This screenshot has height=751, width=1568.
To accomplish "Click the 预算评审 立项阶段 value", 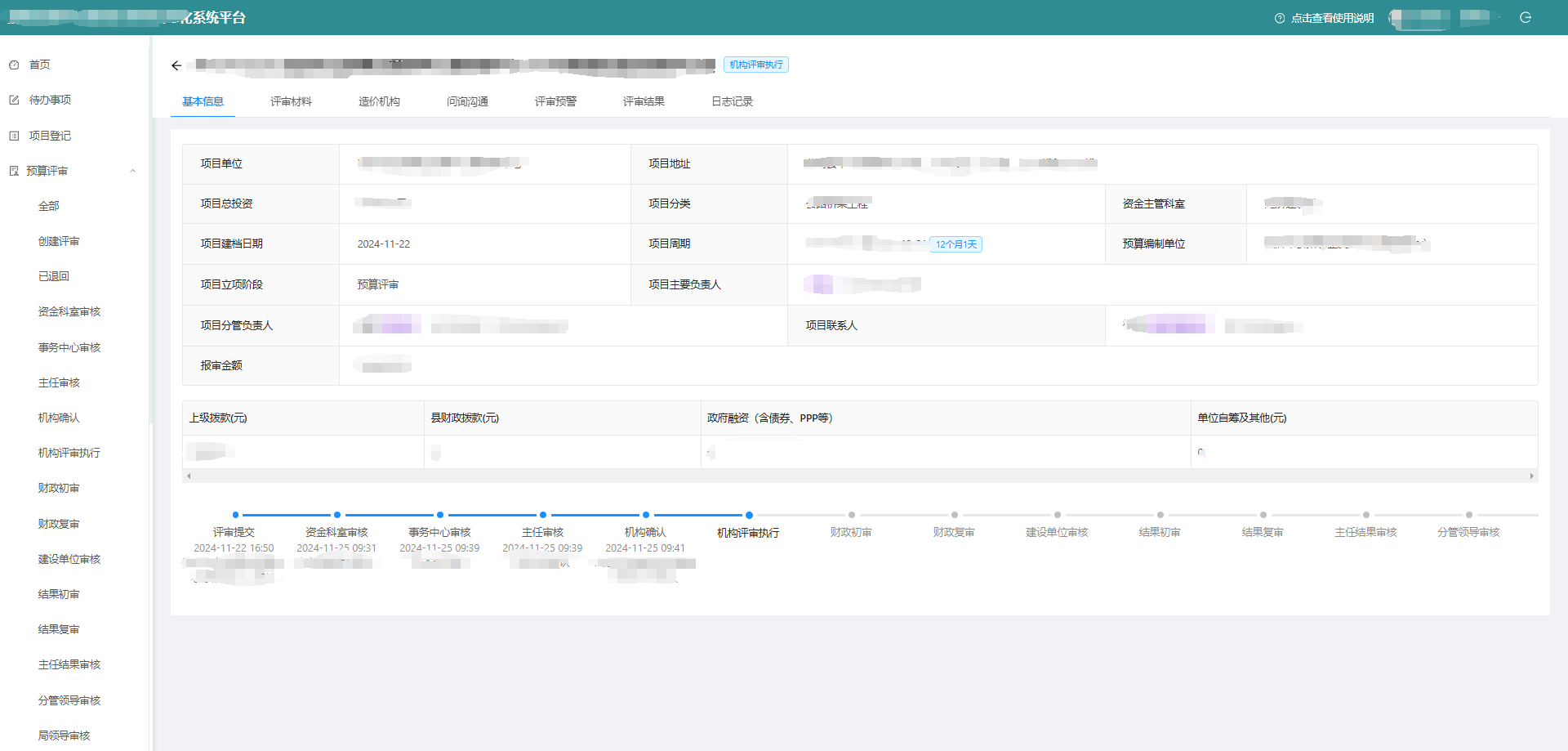I will click(378, 284).
